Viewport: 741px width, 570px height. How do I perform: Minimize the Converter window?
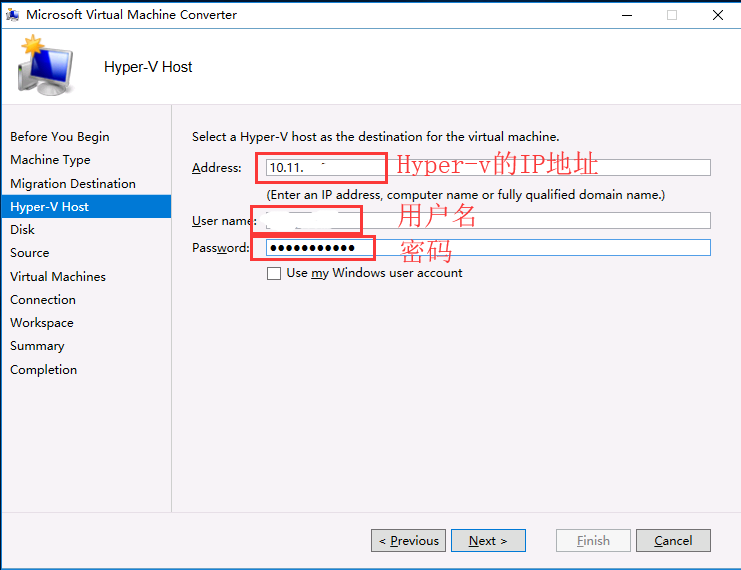coord(627,15)
